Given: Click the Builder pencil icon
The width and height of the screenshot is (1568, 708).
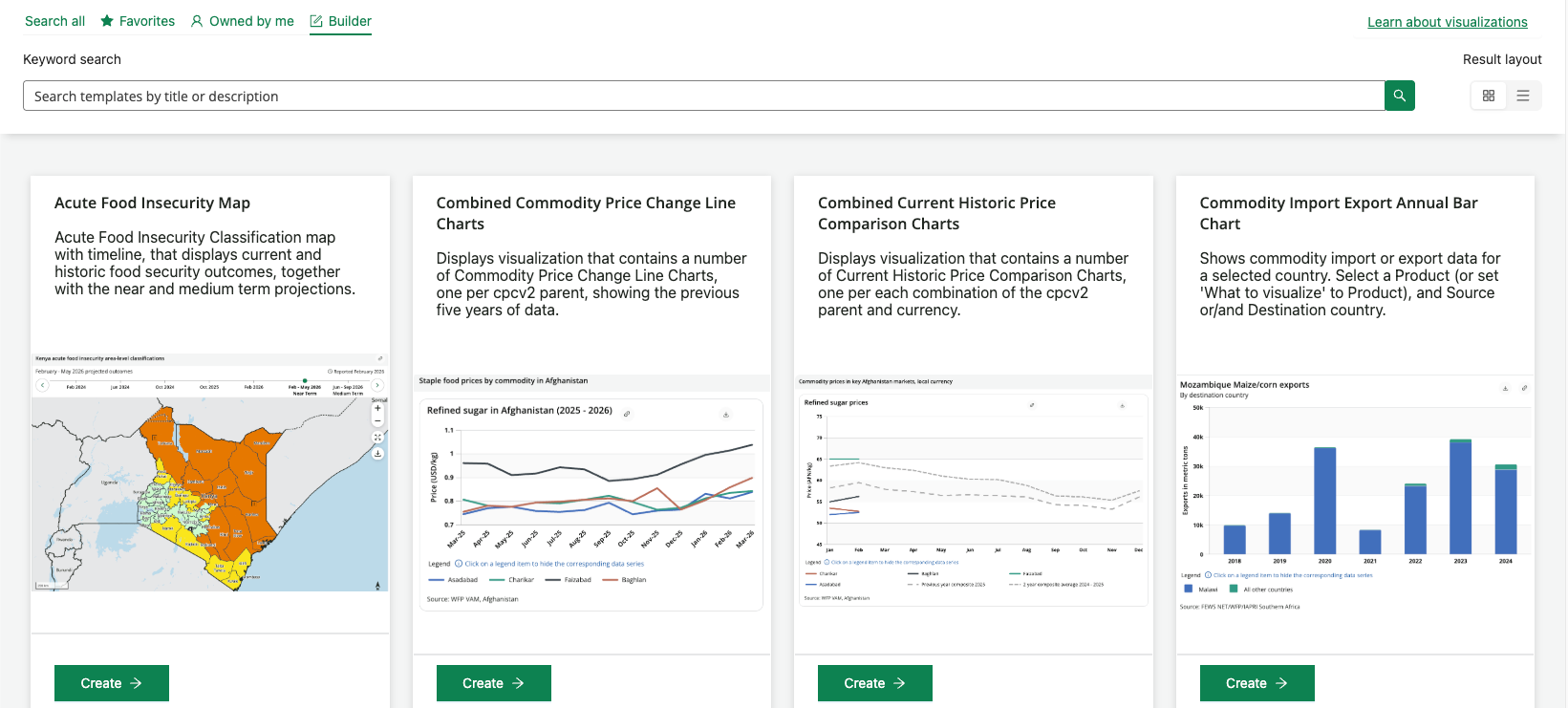Looking at the screenshot, I should (316, 21).
